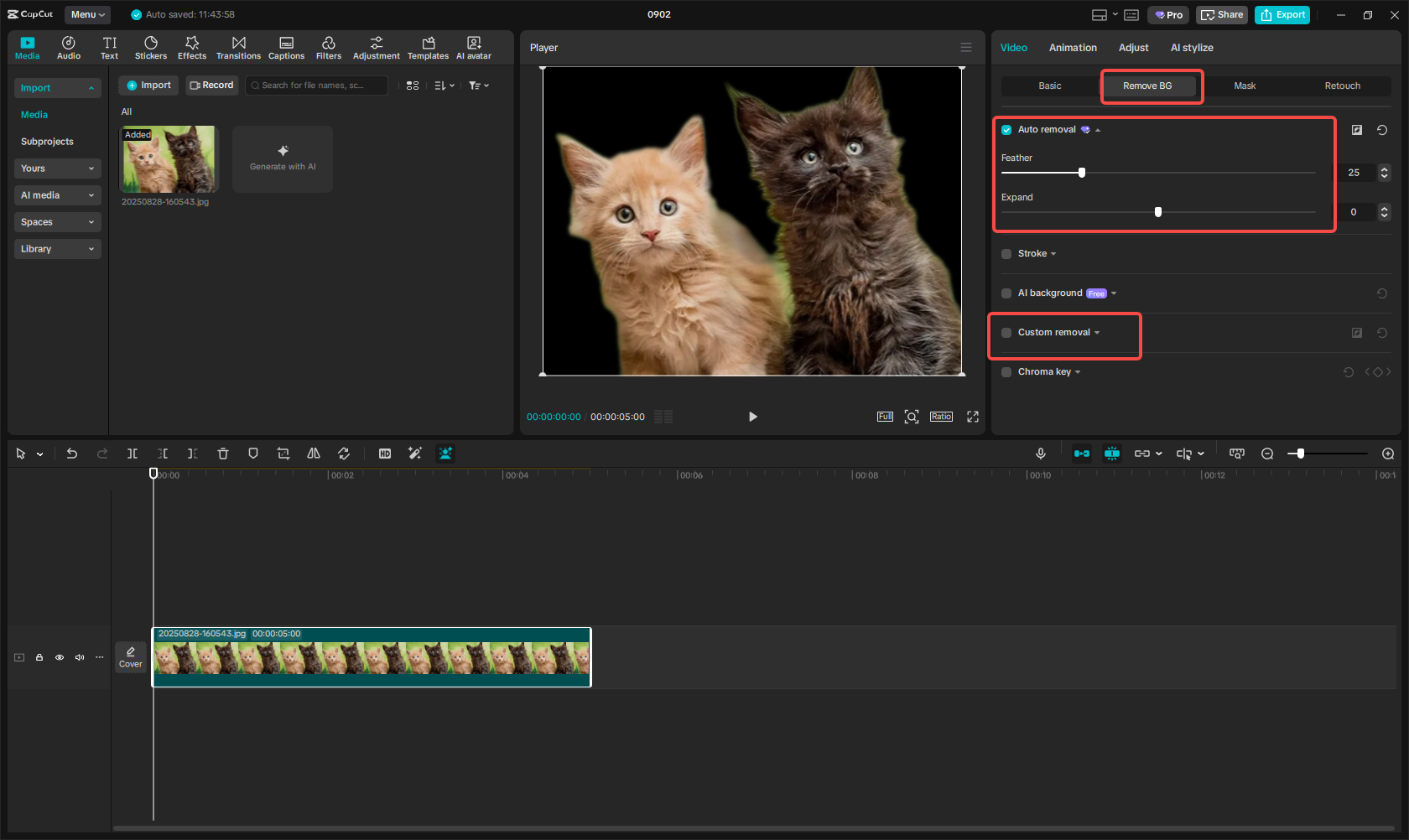This screenshot has height=840, width=1409.
Task: Click the microphone voiceover record icon
Action: 1040,454
